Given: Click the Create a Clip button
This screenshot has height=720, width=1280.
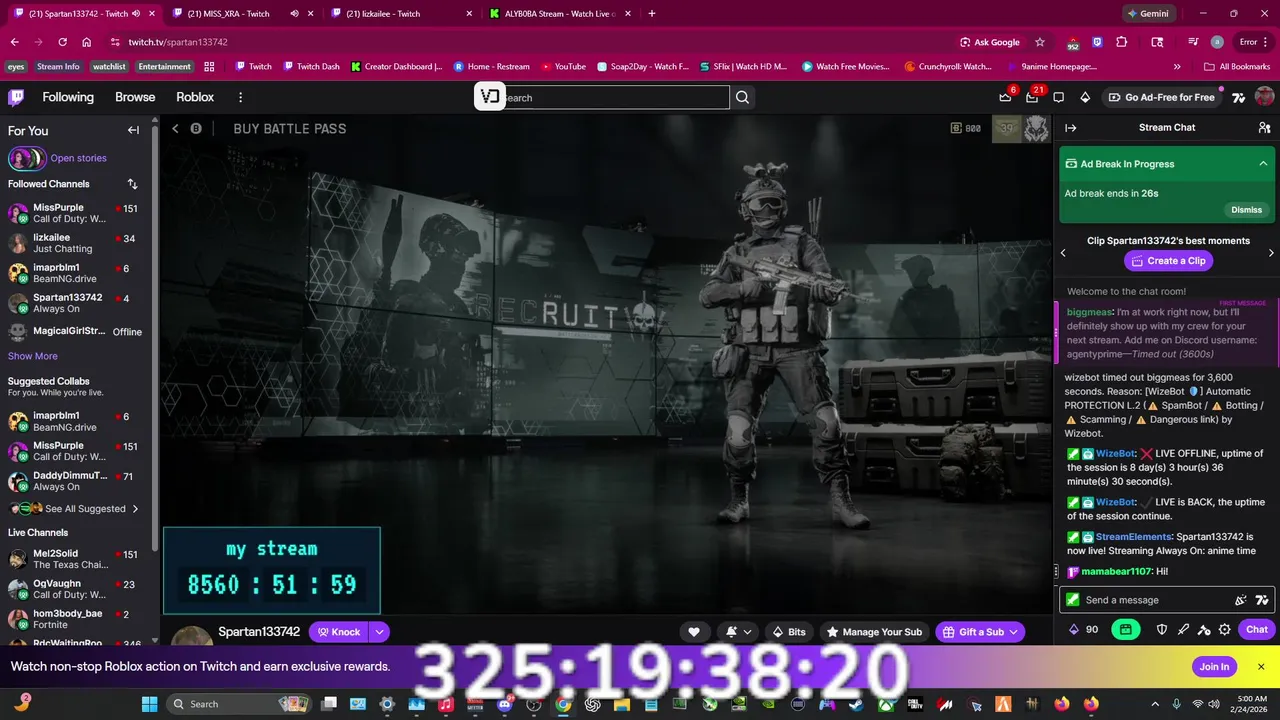Looking at the screenshot, I should point(1168,261).
